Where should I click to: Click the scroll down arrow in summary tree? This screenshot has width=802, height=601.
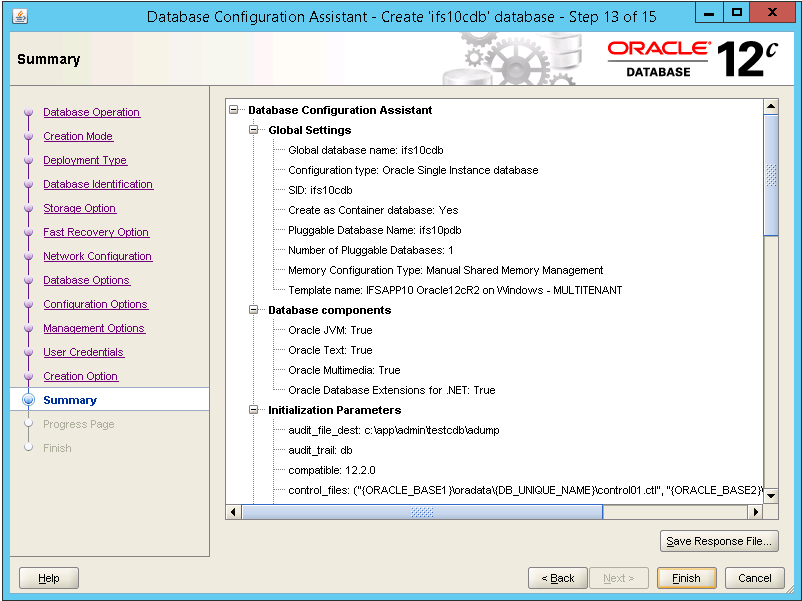point(771,496)
